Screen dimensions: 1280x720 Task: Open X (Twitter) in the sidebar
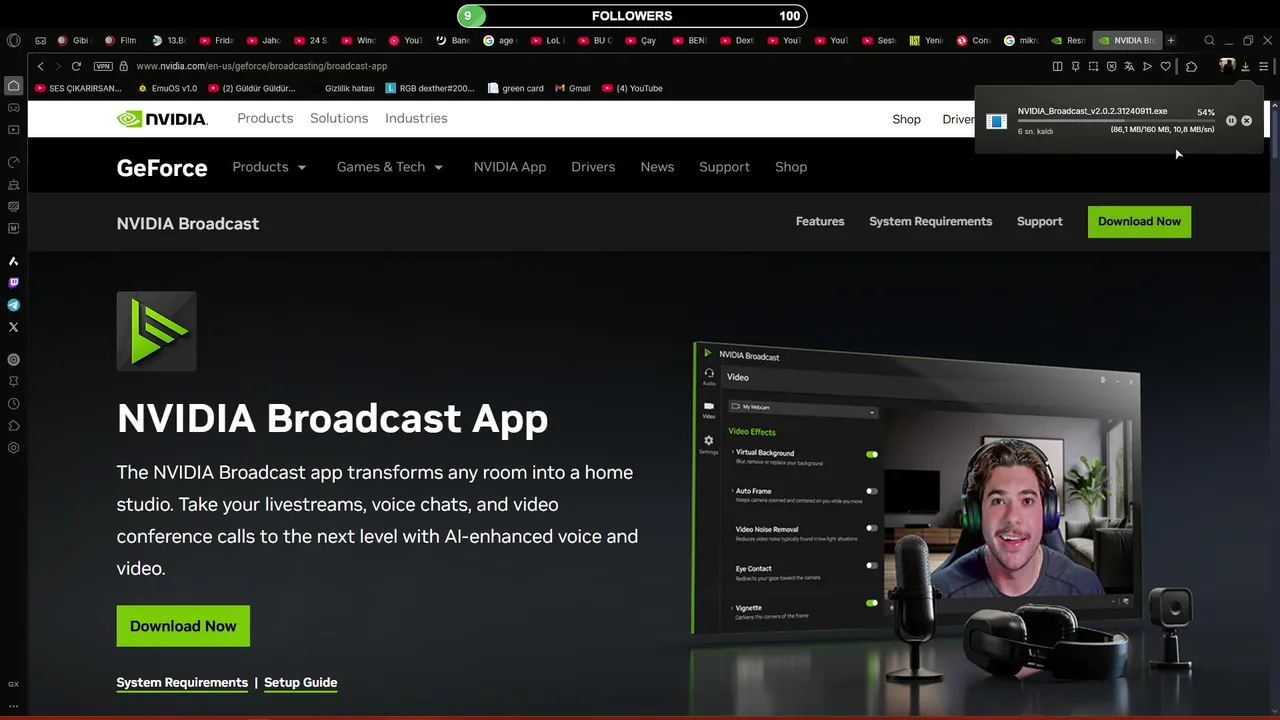click(x=13, y=327)
